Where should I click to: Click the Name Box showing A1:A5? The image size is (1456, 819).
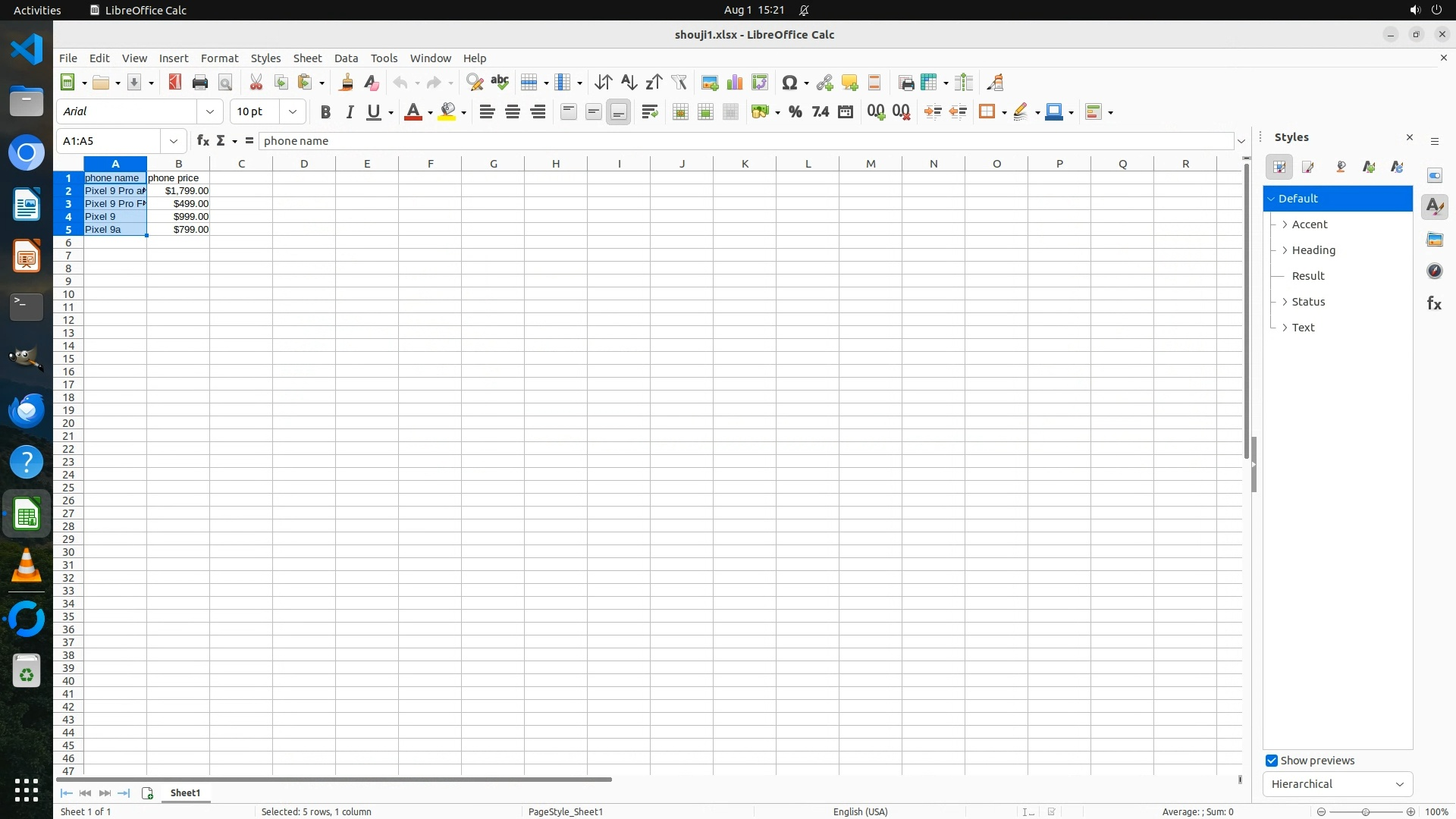click(110, 141)
